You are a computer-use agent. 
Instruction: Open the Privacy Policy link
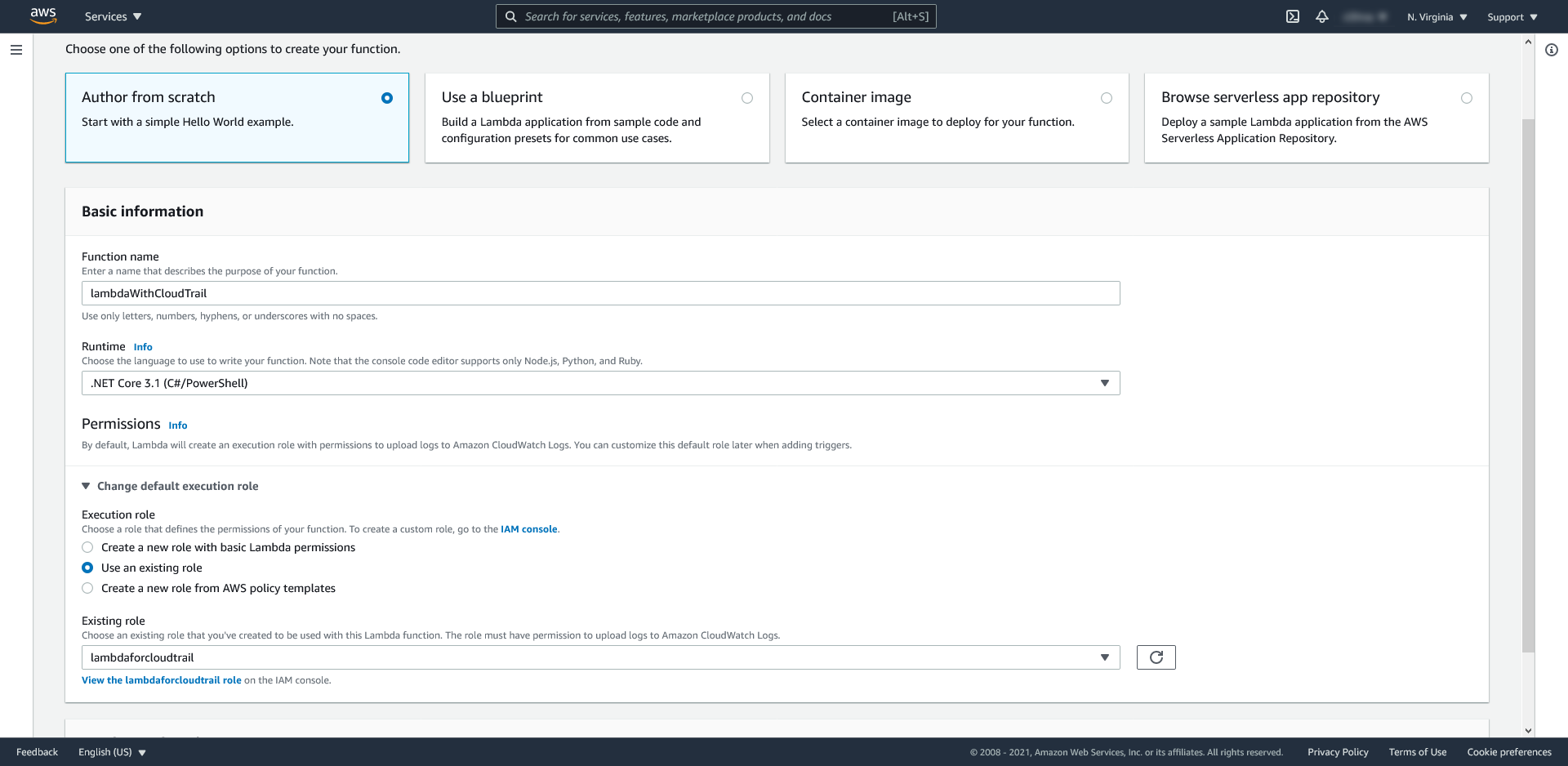(1338, 752)
